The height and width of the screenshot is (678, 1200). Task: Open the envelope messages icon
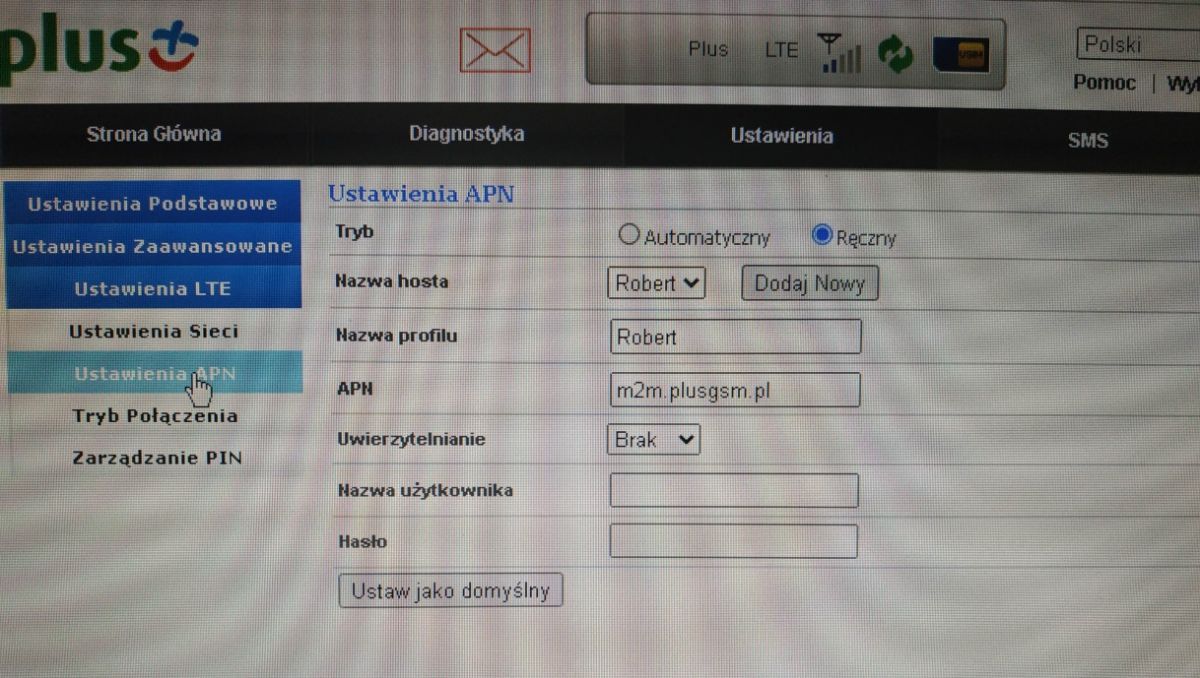point(495,49)
